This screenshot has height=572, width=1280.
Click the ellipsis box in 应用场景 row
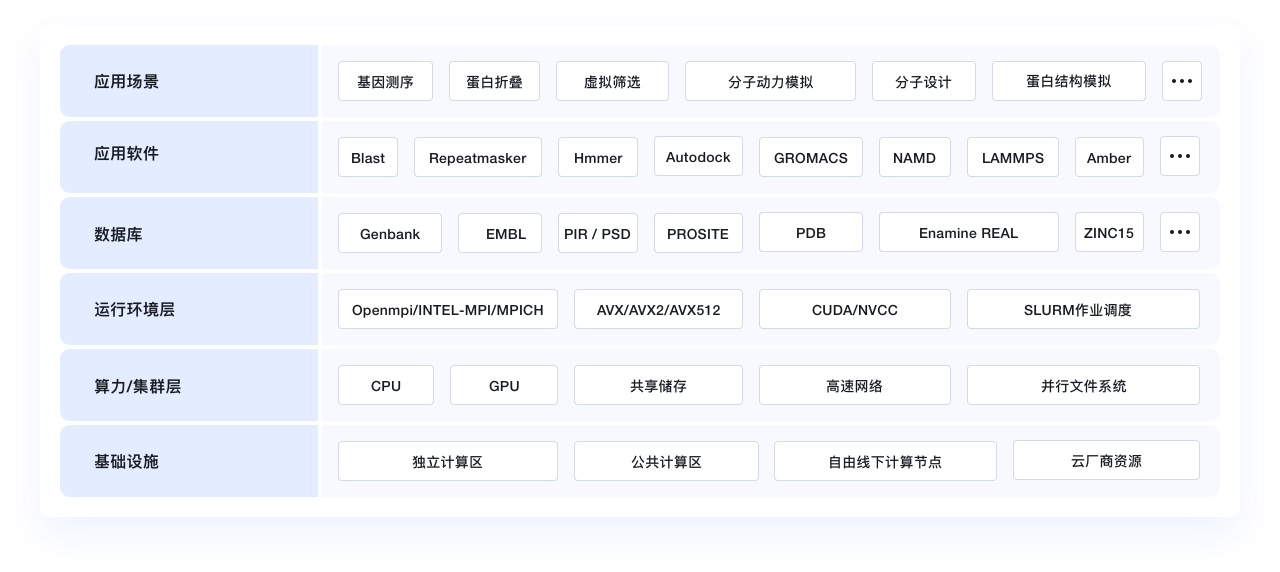click(x=1181, y=81)
